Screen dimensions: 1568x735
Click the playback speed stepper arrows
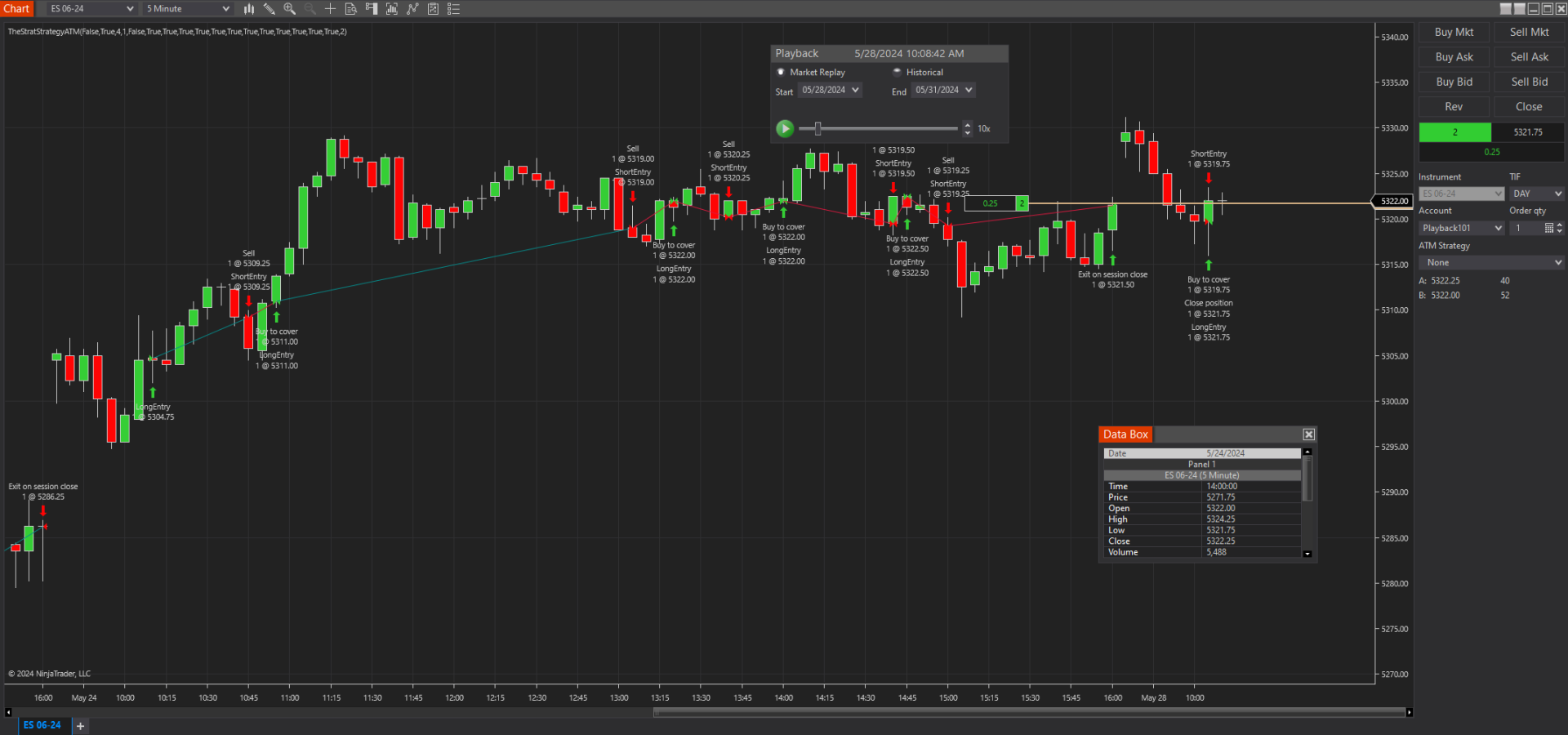(968, 128)
